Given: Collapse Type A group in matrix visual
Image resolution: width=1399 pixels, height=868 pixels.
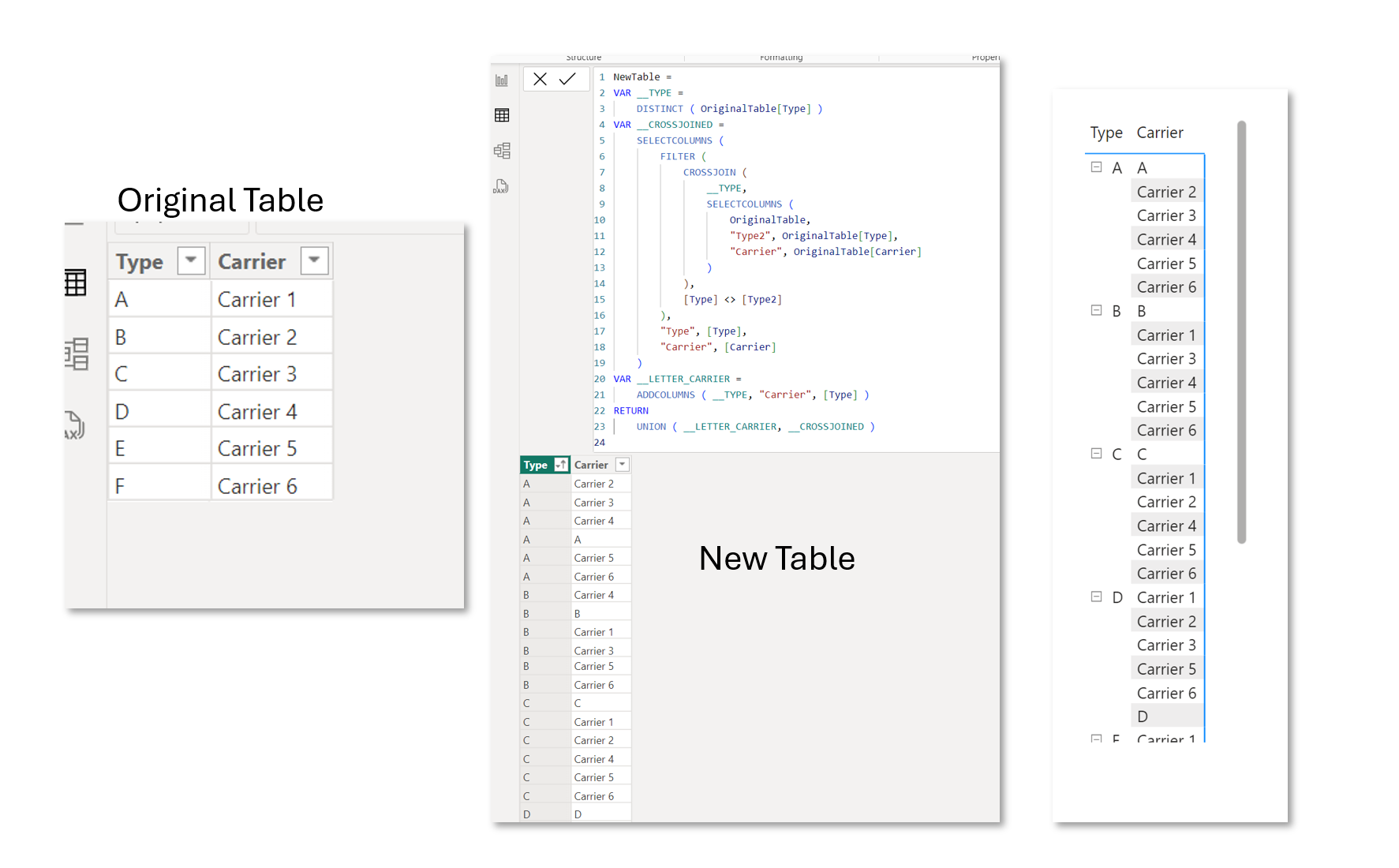Looking at the screenshot, I should tap(1096, 167).
